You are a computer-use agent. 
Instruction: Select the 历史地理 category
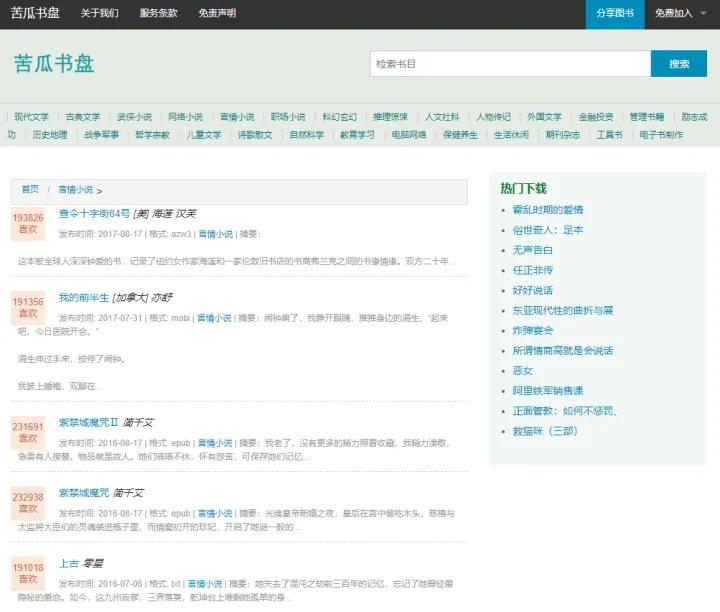(x=50, y=135)
